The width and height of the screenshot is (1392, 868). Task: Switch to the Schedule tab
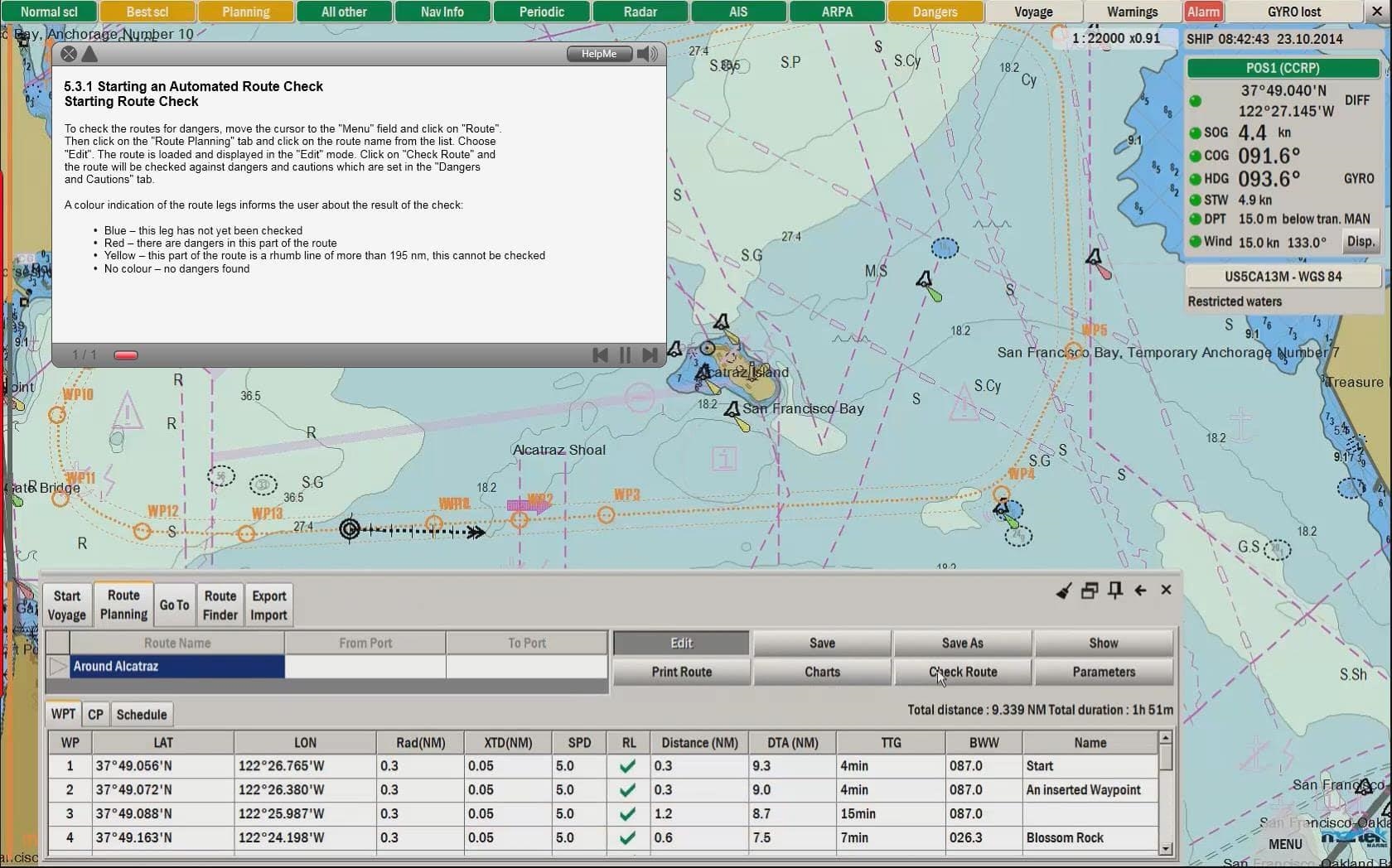pyautogui.click(x=141, y=713)
